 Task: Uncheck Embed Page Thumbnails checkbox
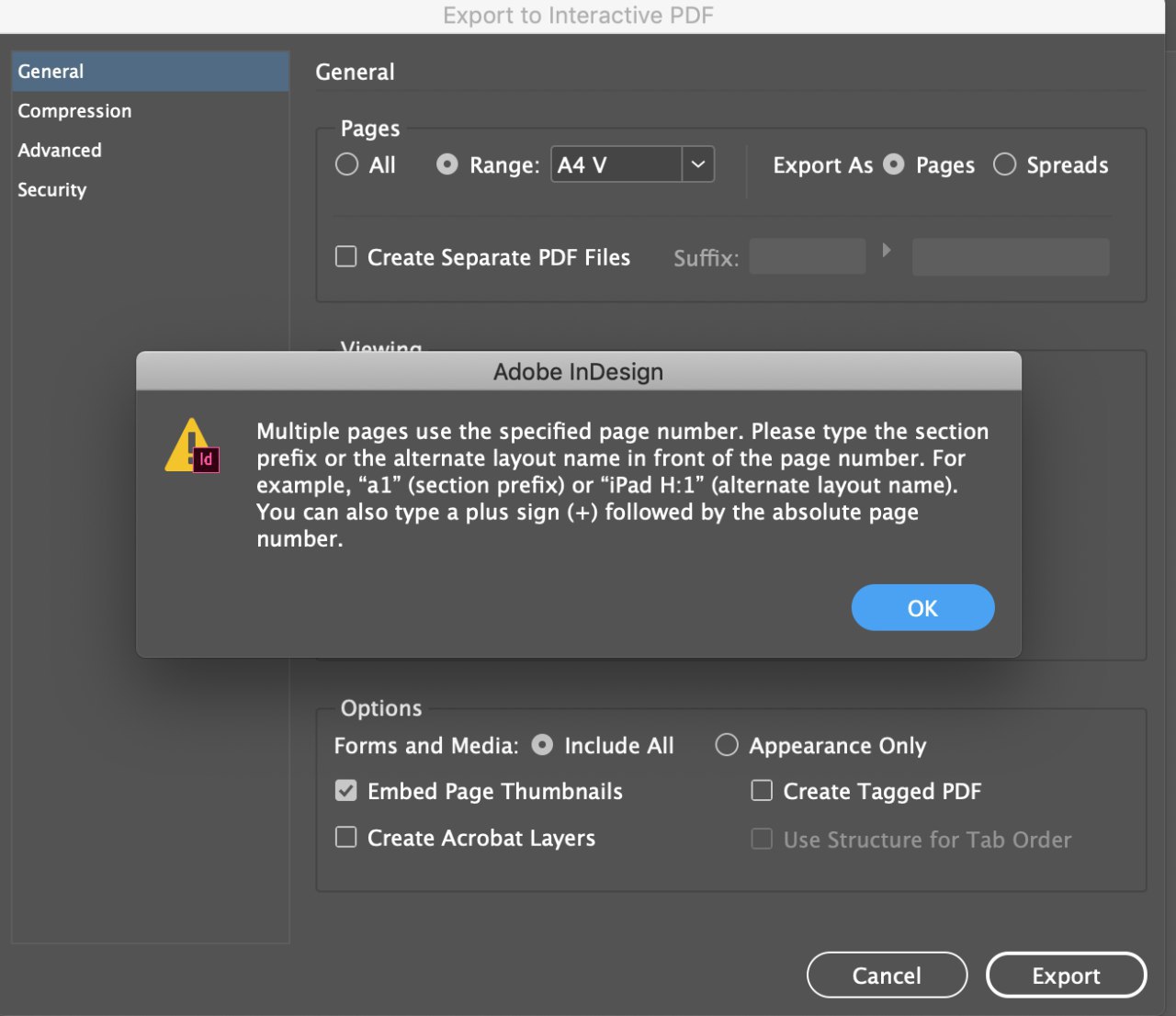click(x=345, y=790)
